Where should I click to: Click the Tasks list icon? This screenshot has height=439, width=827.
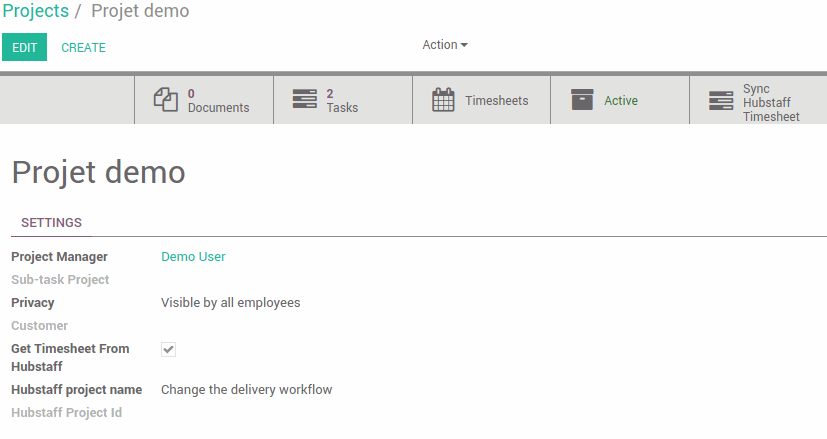click(305, 99)
